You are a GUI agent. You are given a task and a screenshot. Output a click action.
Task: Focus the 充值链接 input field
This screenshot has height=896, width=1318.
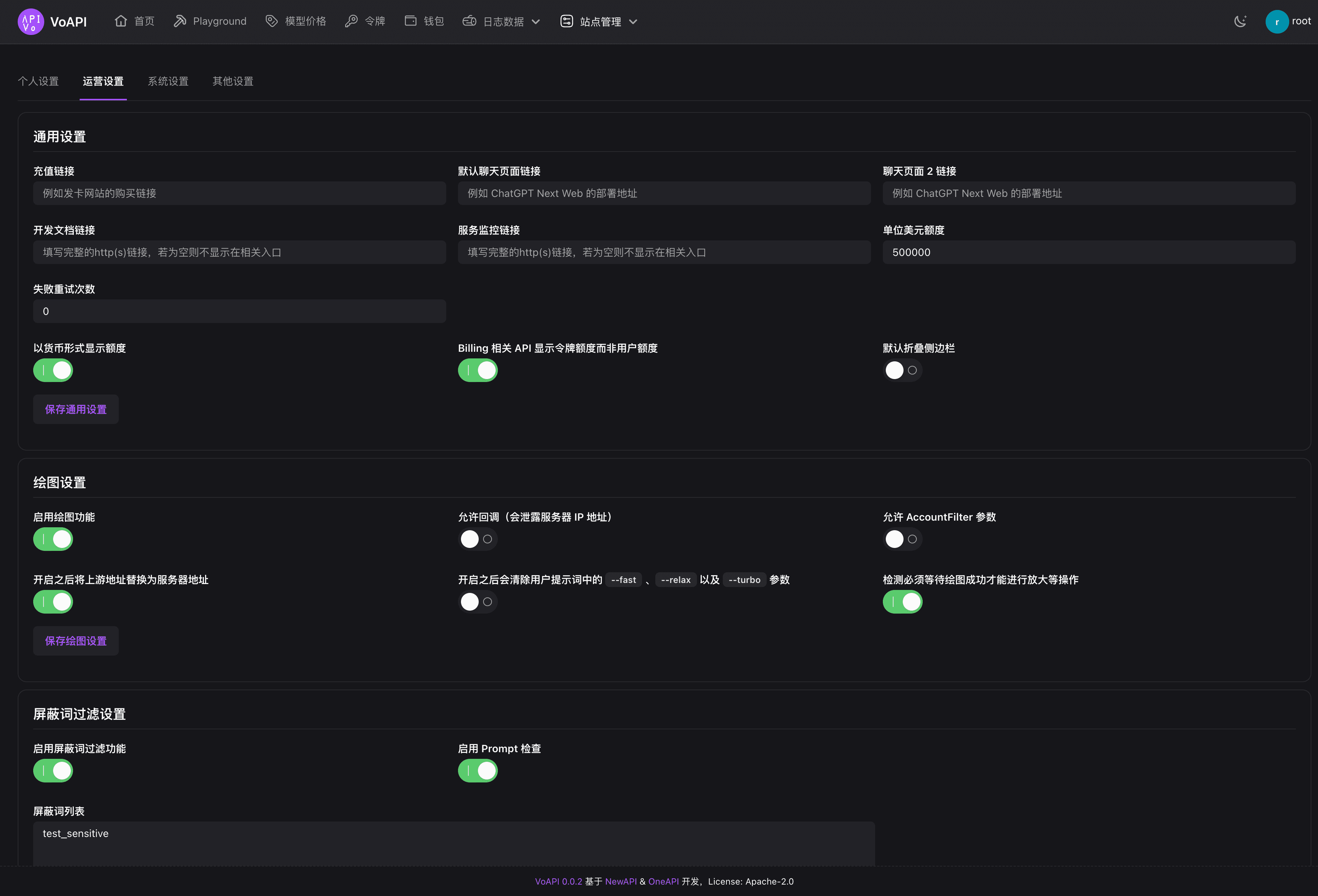point(240,193)
